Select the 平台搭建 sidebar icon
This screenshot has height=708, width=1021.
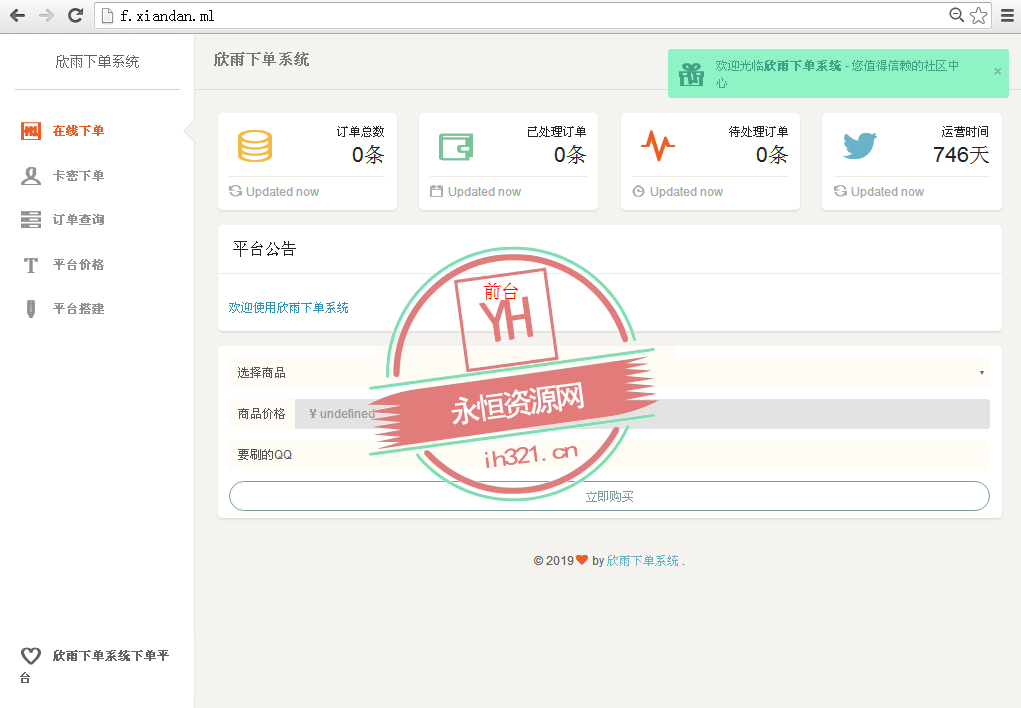point(29,308)
